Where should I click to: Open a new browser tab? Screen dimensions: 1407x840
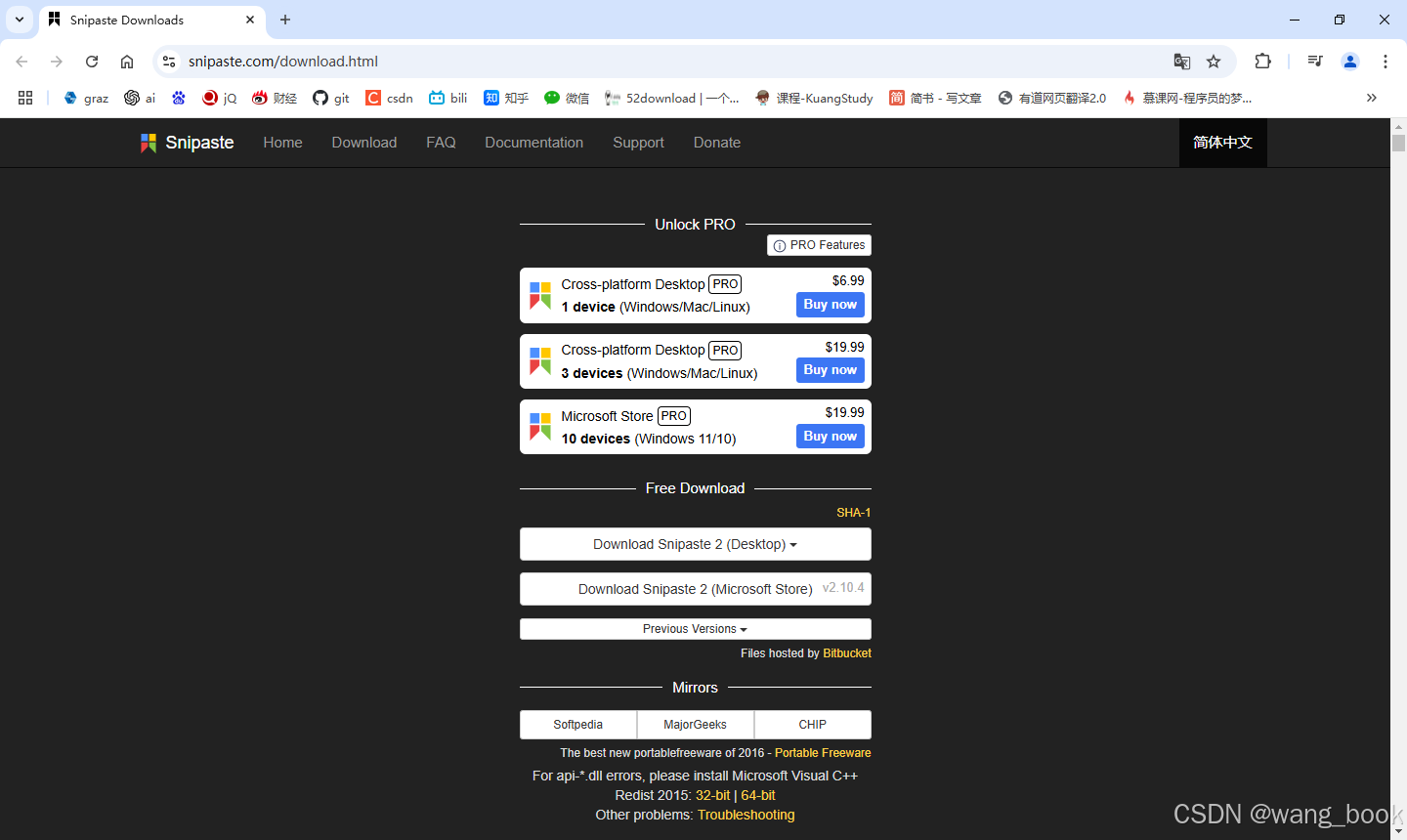[x=285, y=20]
